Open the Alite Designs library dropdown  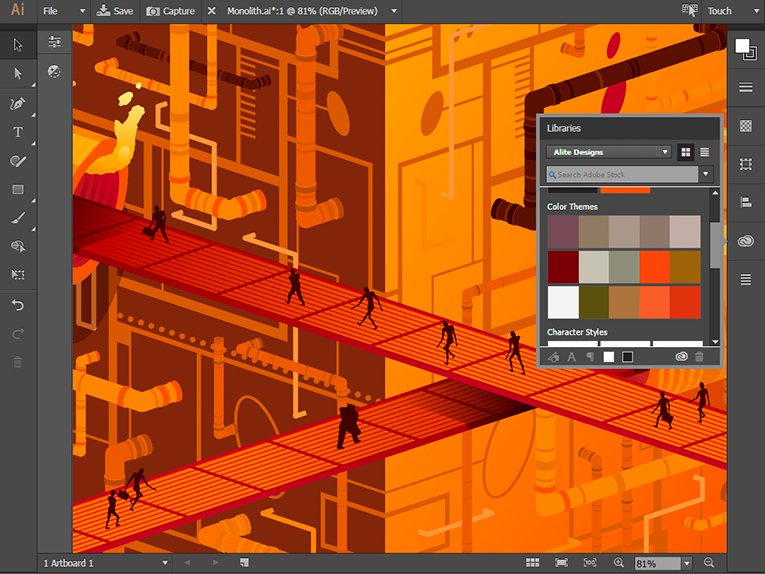click(x=664, y=152)
